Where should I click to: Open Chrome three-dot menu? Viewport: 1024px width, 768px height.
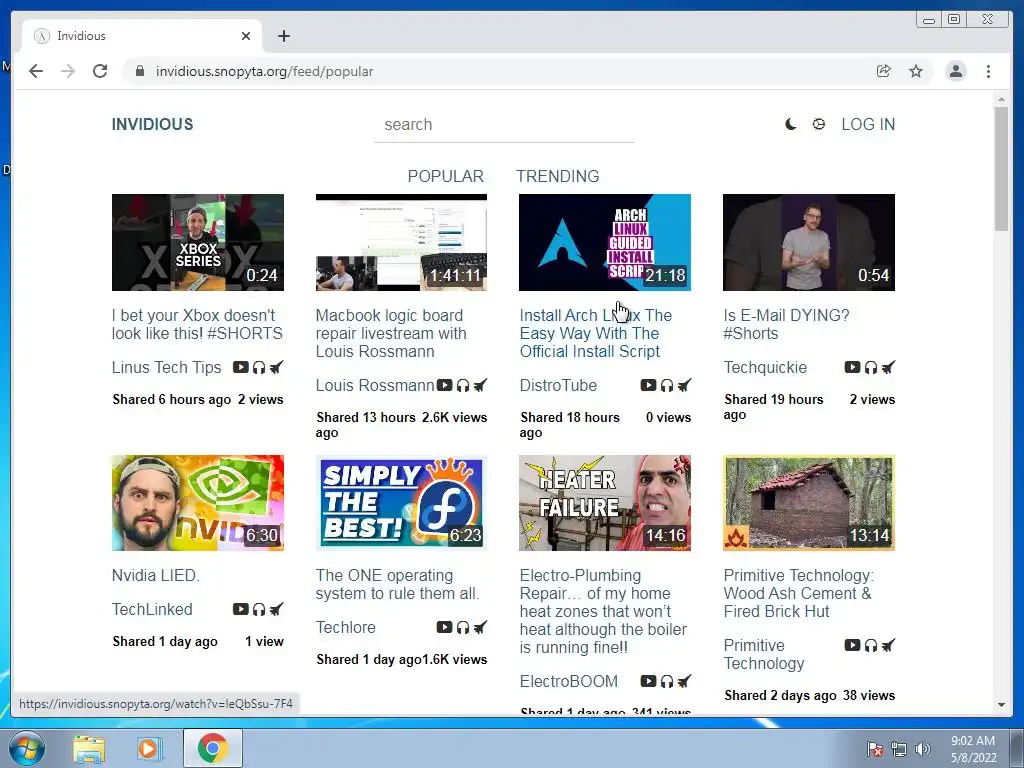tap(988, 71)
